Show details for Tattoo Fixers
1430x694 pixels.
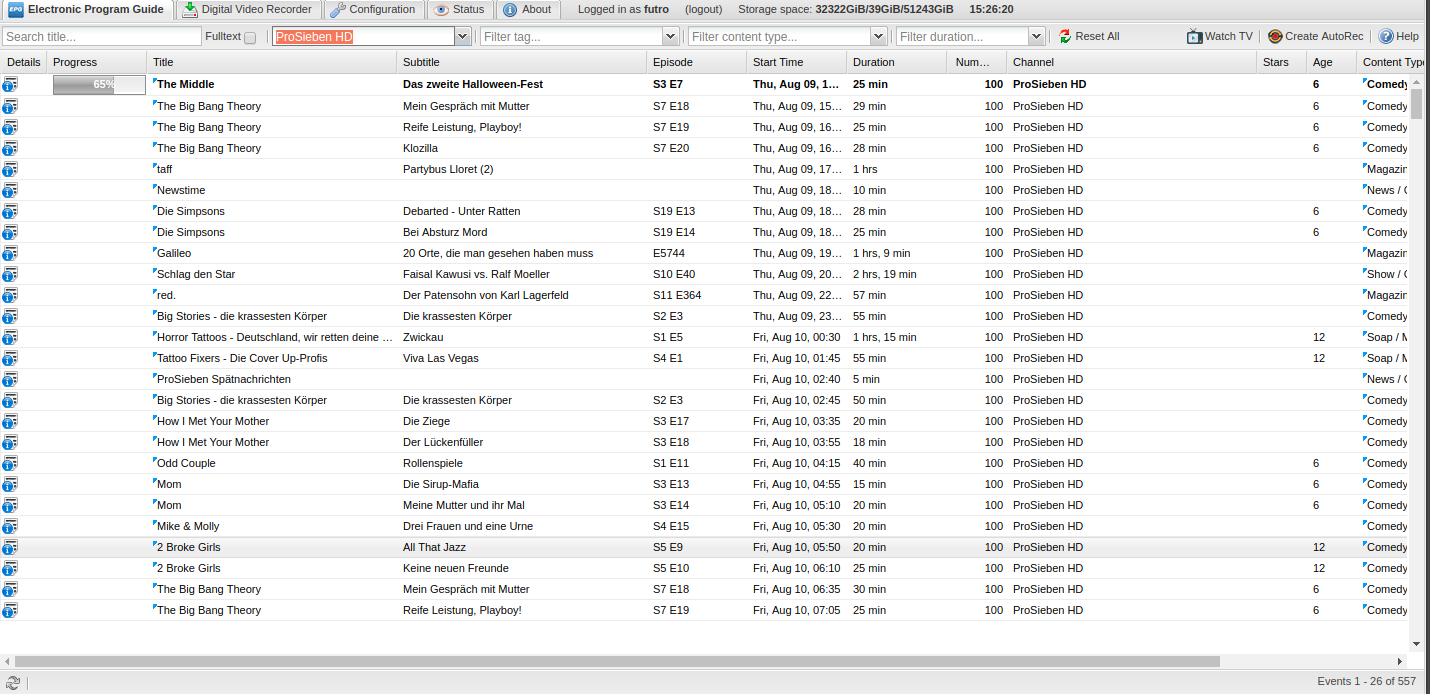[10, 358]
